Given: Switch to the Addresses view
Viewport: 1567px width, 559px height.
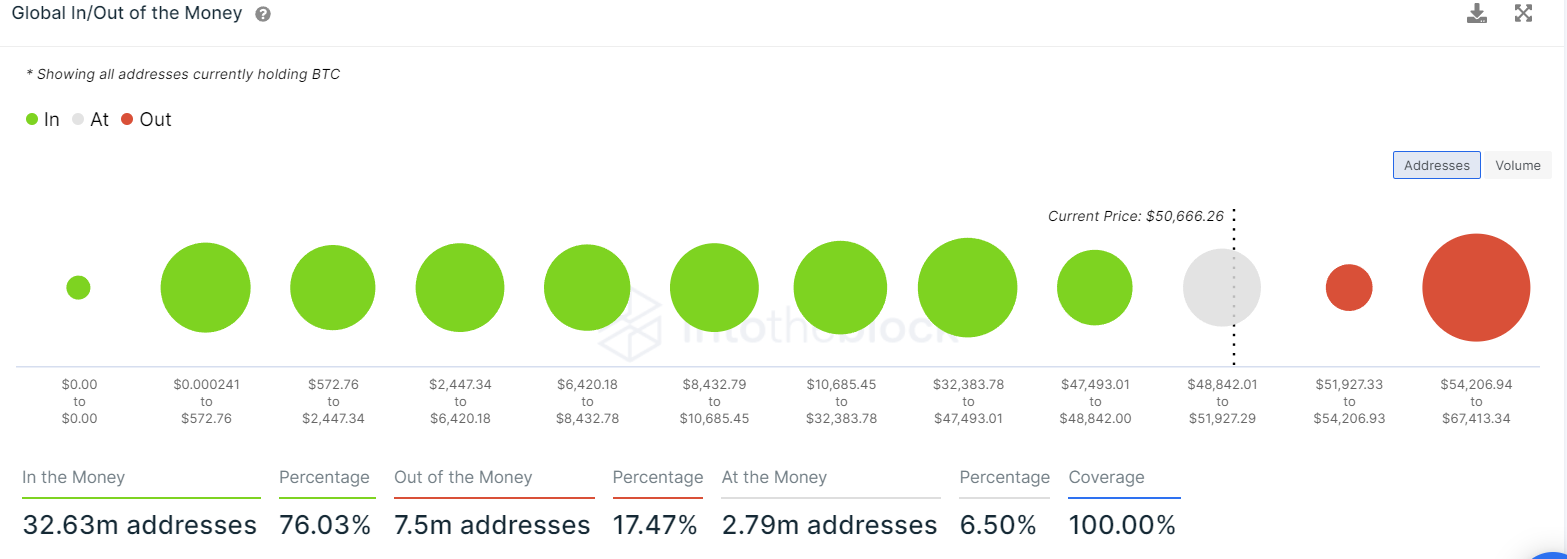Looking at the screenshot, I should click(1436, 165).
